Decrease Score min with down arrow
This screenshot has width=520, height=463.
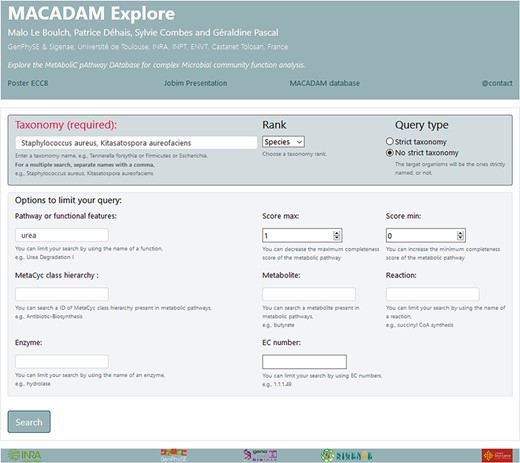click(x=460, y=238)
